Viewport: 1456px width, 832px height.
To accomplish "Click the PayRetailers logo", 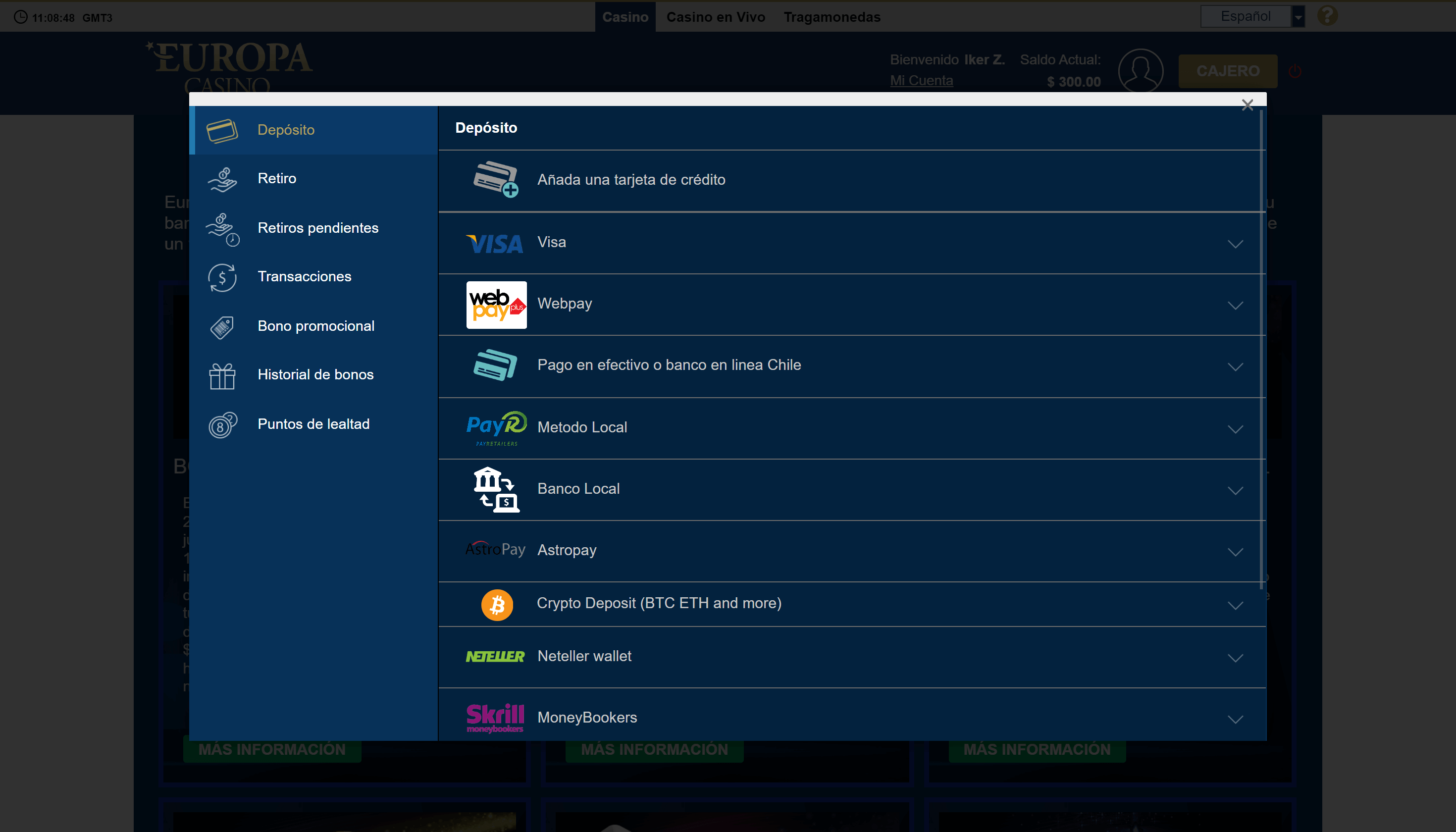I will click(x=496, y=428).
